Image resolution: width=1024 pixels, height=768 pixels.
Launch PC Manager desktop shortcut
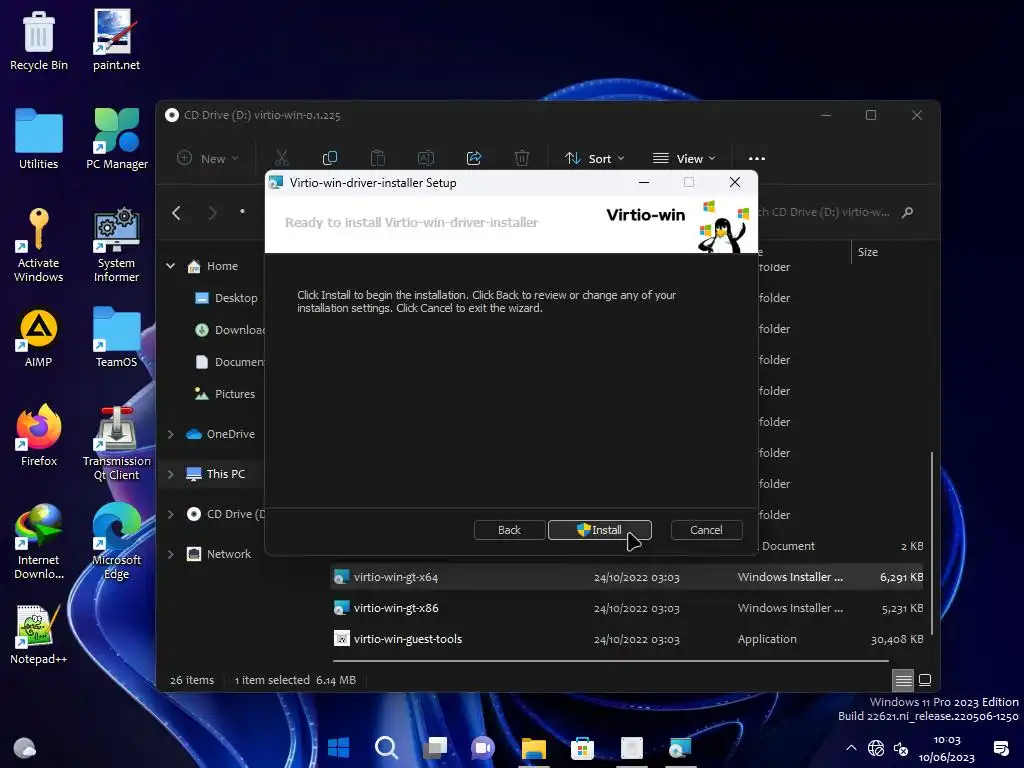click(x=117, y=139)
